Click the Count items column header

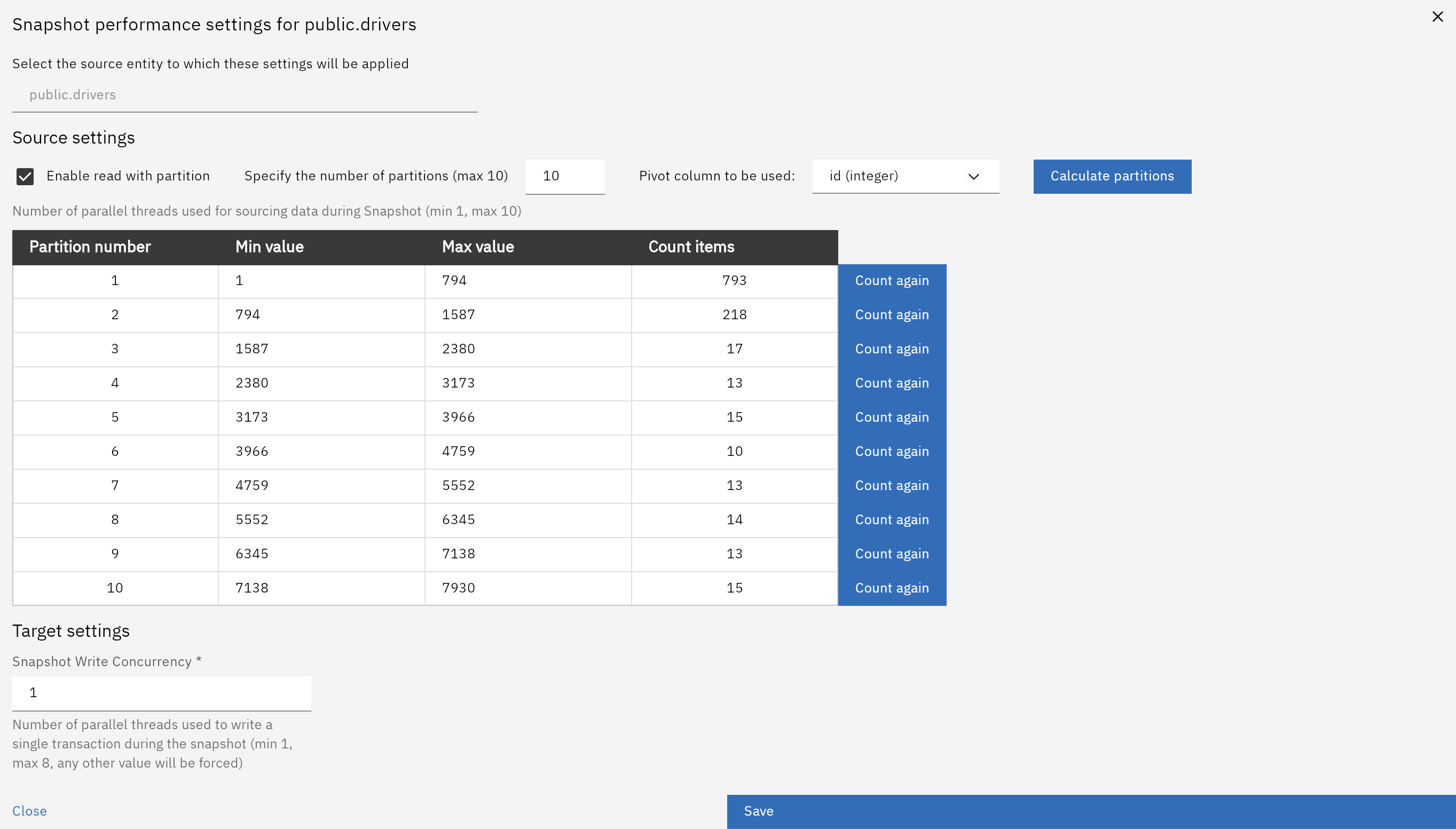coord(691,247)
